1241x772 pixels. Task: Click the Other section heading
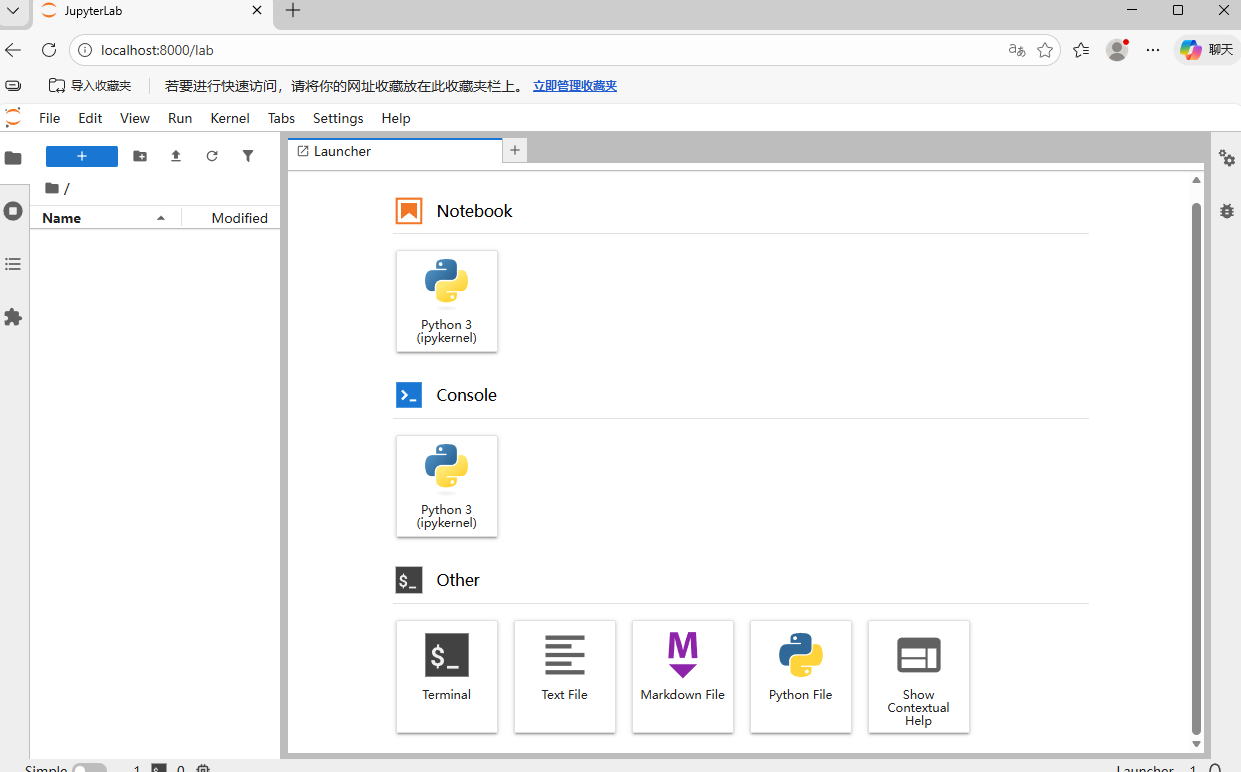(458, 580)
